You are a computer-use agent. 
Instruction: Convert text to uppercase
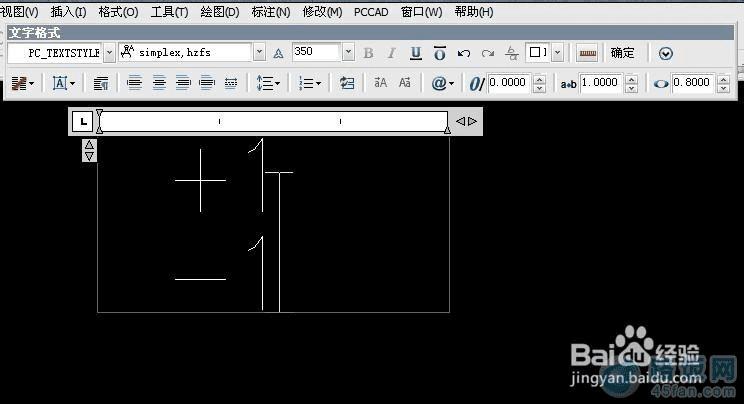pyautogui.click(x=380, y=83)
